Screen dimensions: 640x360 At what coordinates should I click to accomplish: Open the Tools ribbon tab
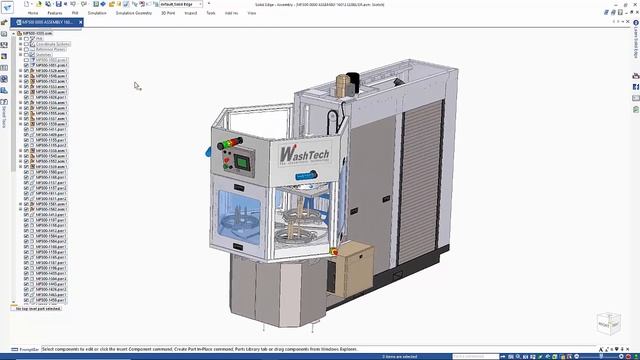tap(211, 13)
